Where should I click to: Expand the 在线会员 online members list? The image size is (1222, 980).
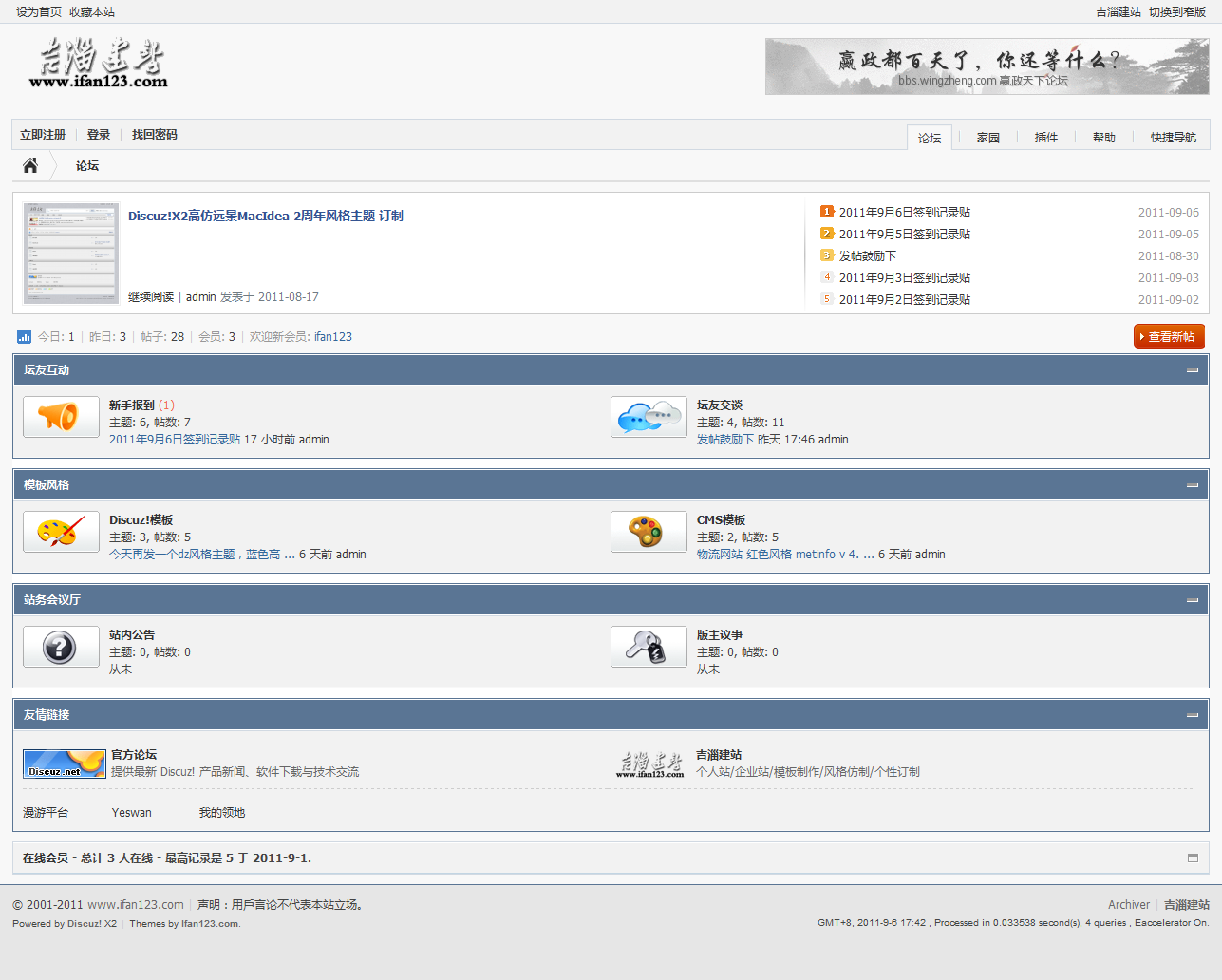[1193, 857]
